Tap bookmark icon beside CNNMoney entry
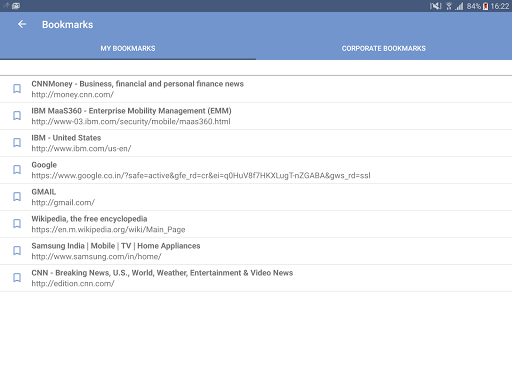This screenshot has width=512, height=384. coord(17,89)
